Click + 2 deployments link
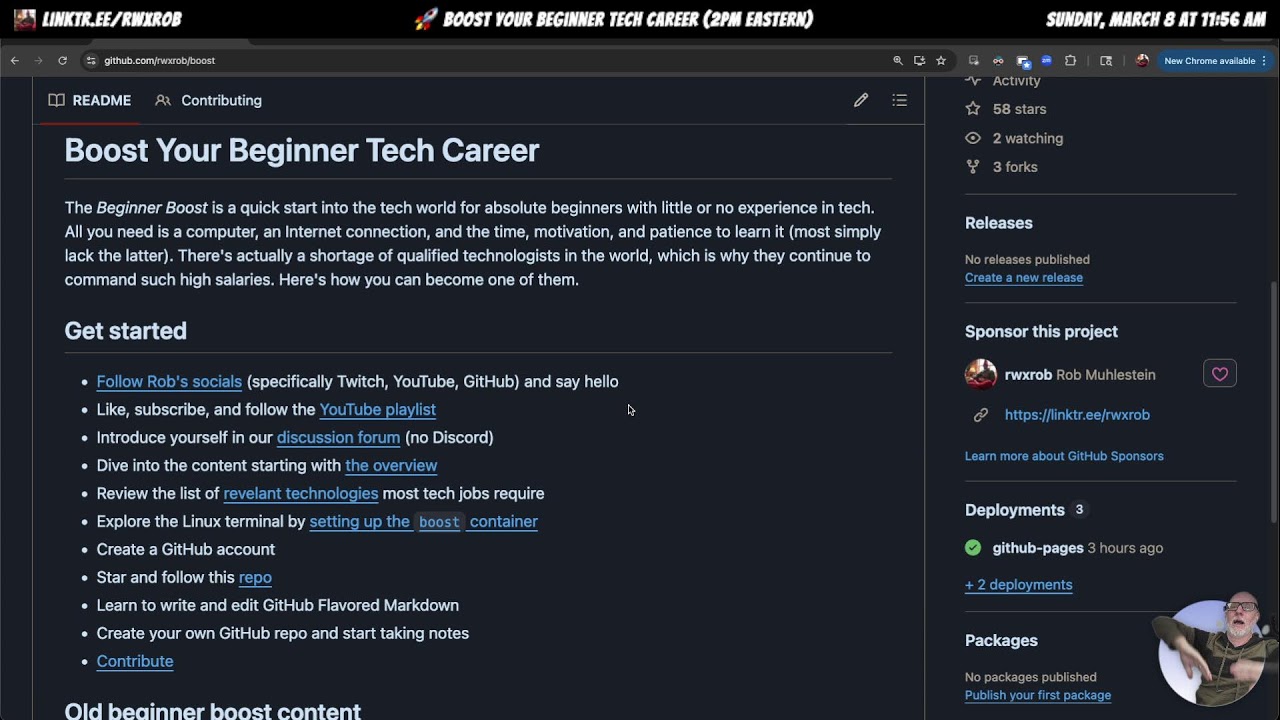Image resolution: width=1280 pixels, height=720 pixels. coord(1018,585)
